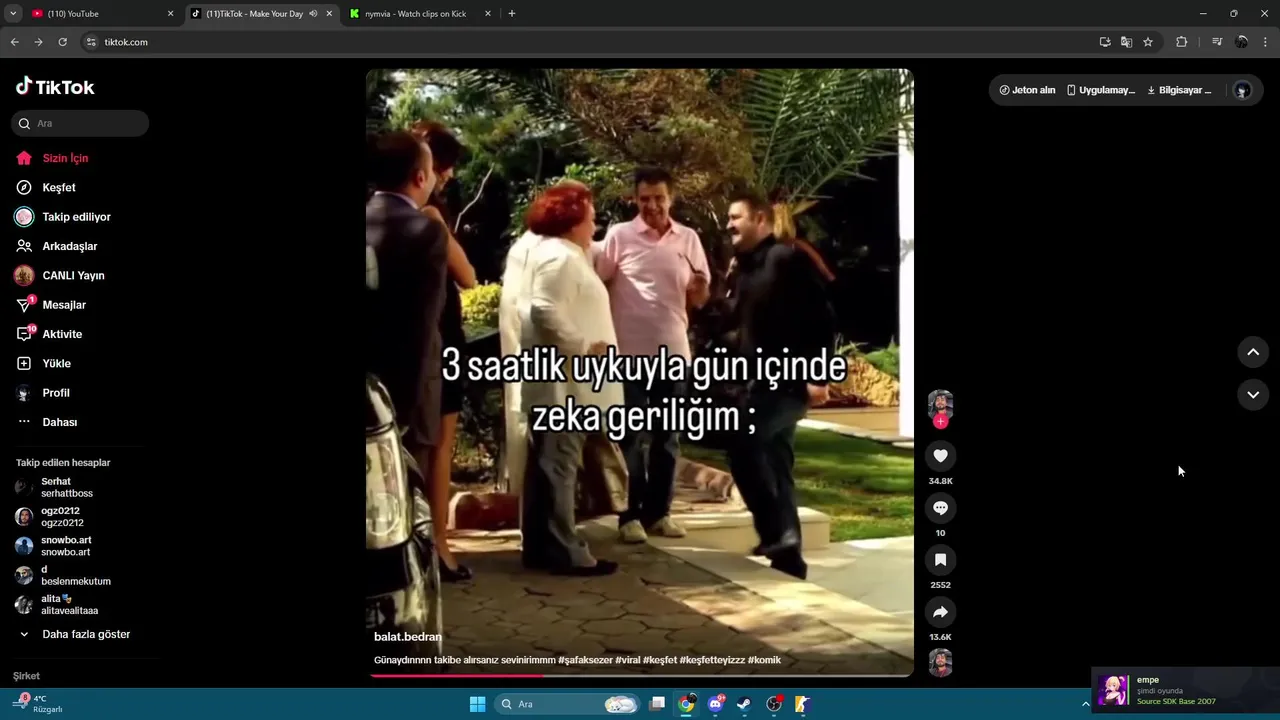Share the video via arrow icon
Image resolution: width=1280 pixels, height=720 pixels.
[x=940, y=612]
